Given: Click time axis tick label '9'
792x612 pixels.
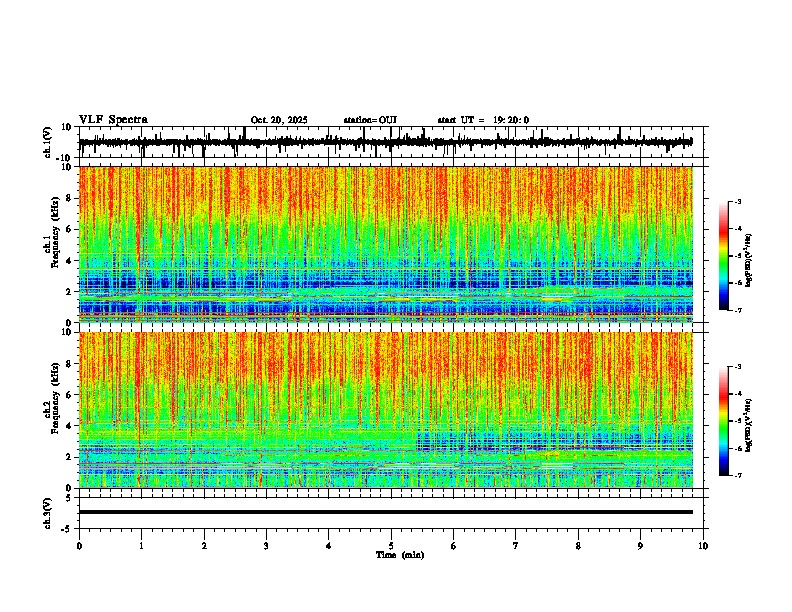Looking at the screenshot, I should pyautogui.click(x=640, y=546).
